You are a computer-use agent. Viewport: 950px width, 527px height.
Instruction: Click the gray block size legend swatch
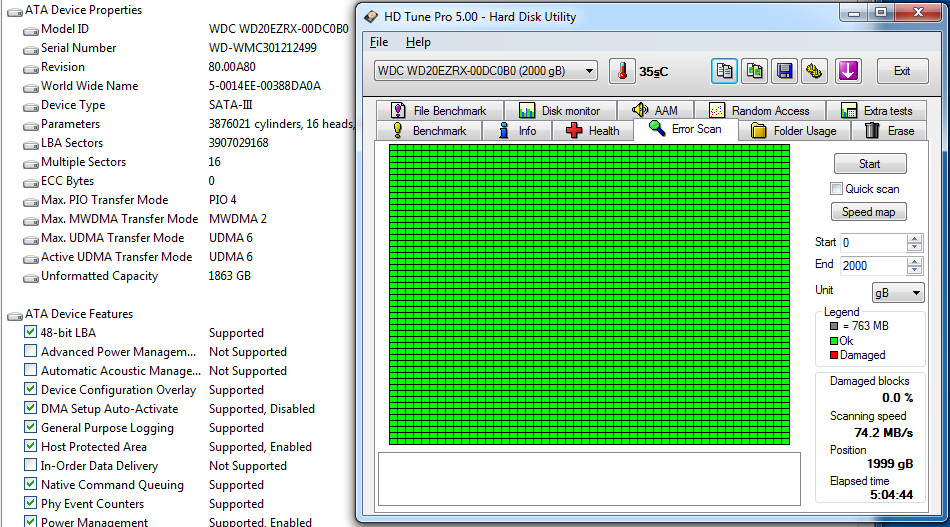834,326
